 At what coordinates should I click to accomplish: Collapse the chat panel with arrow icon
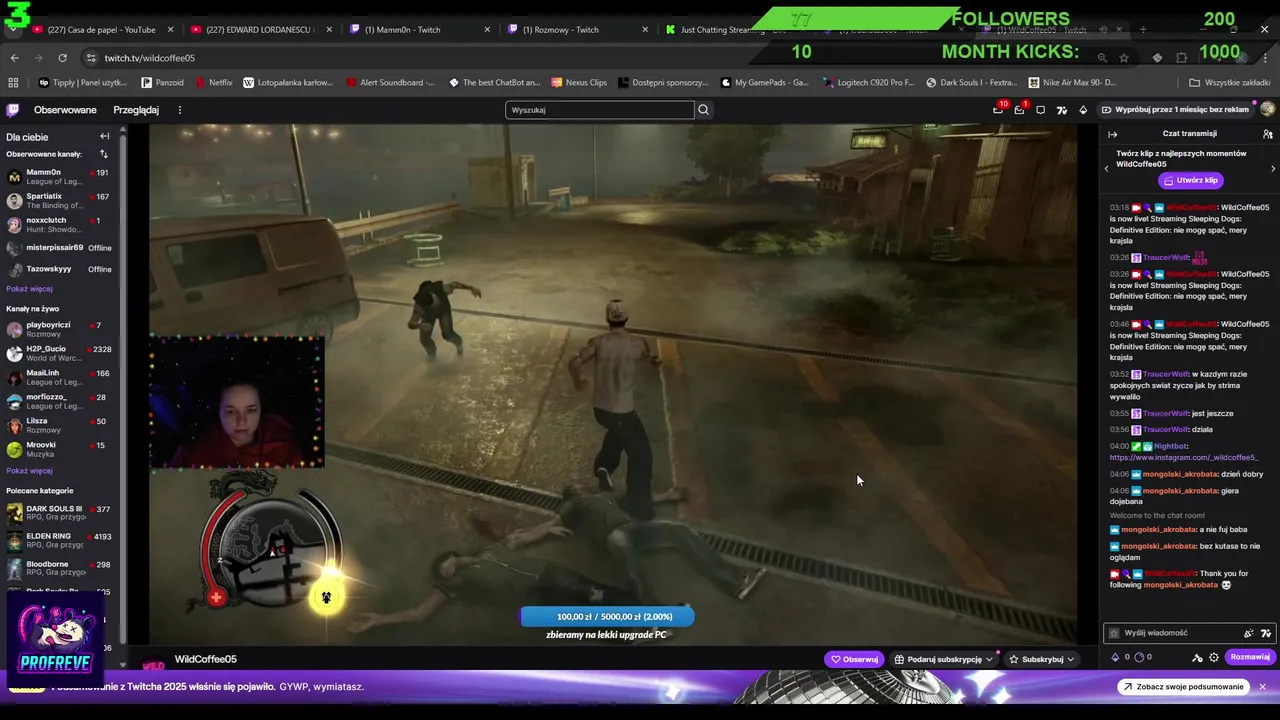(1112, 134)
